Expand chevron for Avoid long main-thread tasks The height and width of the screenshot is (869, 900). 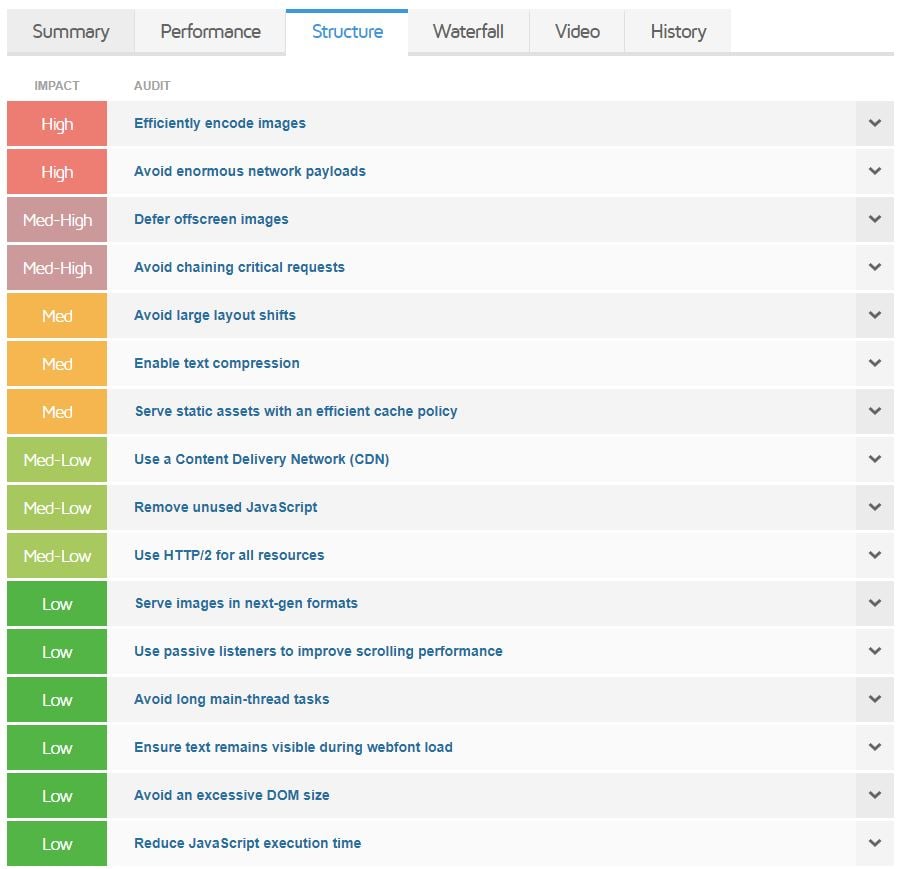(874, 699)
